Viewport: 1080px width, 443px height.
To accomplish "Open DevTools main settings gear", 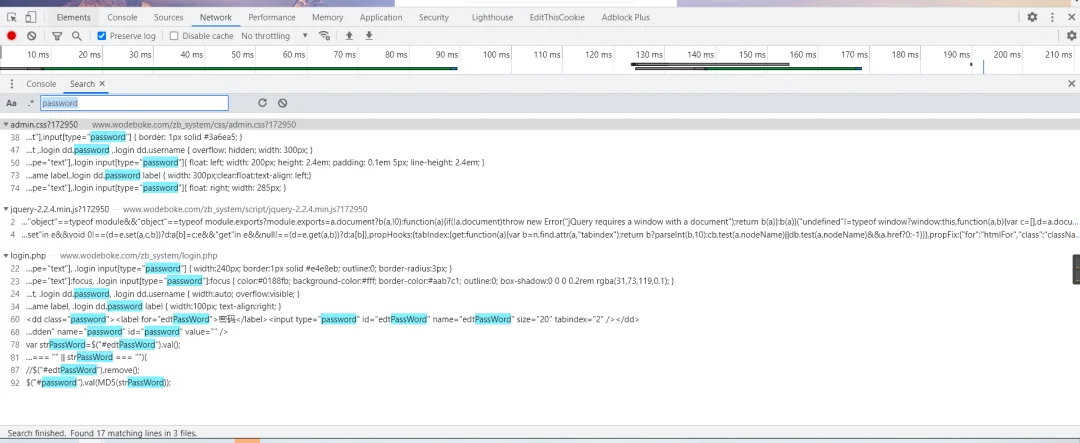I will click(x=1032, y=17).
